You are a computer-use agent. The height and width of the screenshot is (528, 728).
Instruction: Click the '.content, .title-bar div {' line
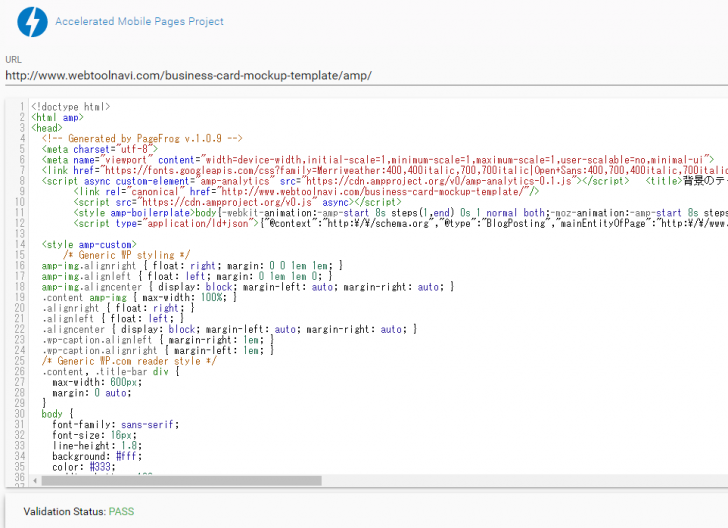pos(110,372)
